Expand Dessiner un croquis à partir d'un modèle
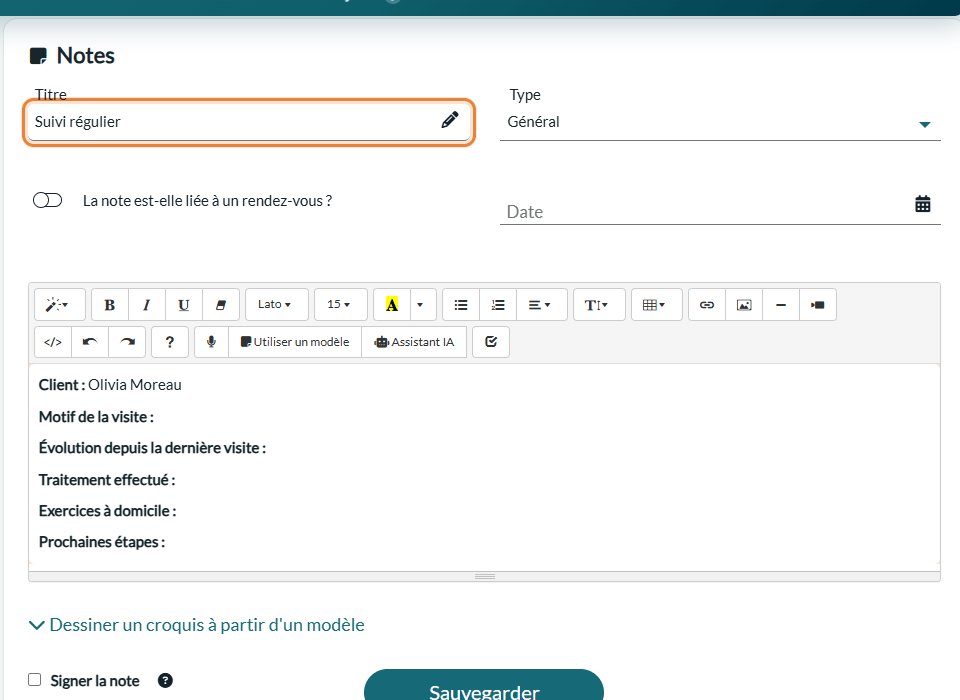 point(197,625)
